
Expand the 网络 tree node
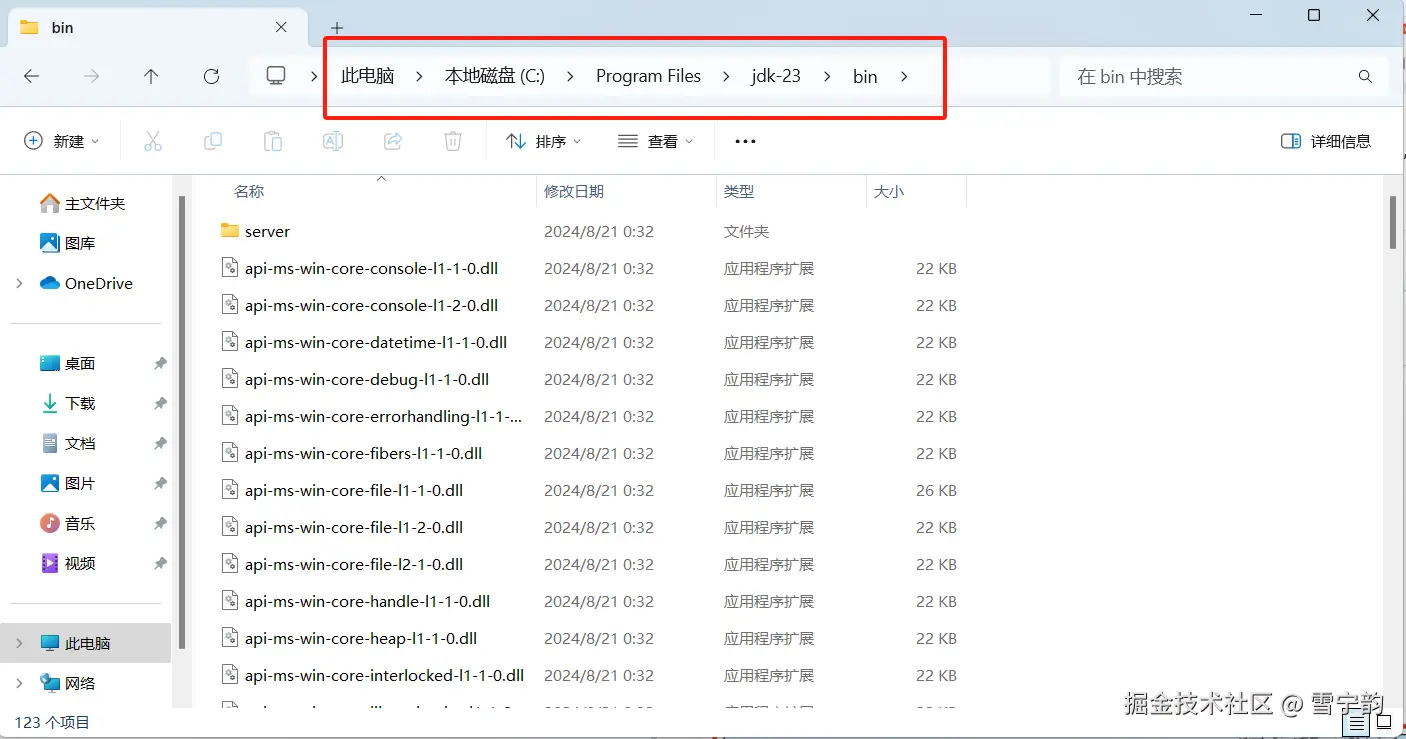(x=19, y=683)
